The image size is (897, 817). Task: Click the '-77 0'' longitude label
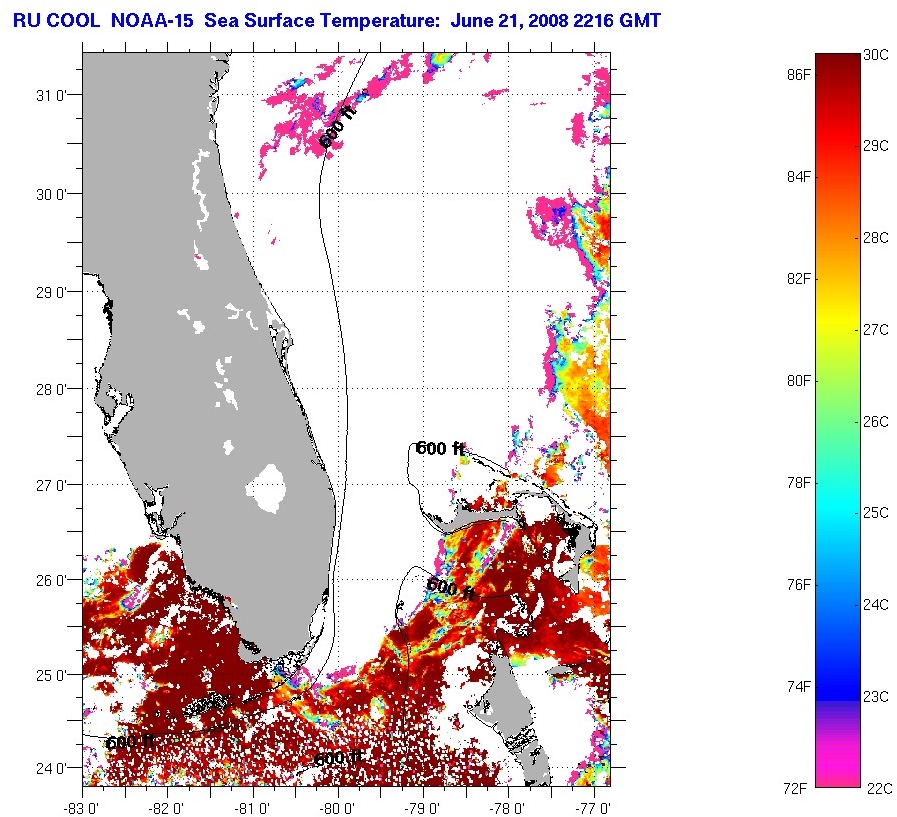coord(593,808)
